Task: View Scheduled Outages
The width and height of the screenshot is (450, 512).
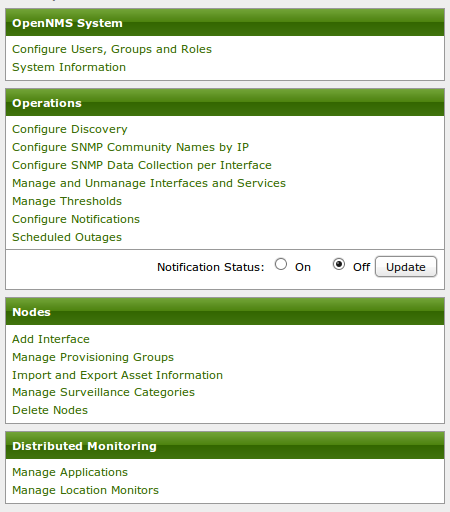Action: tap(67, 237)
